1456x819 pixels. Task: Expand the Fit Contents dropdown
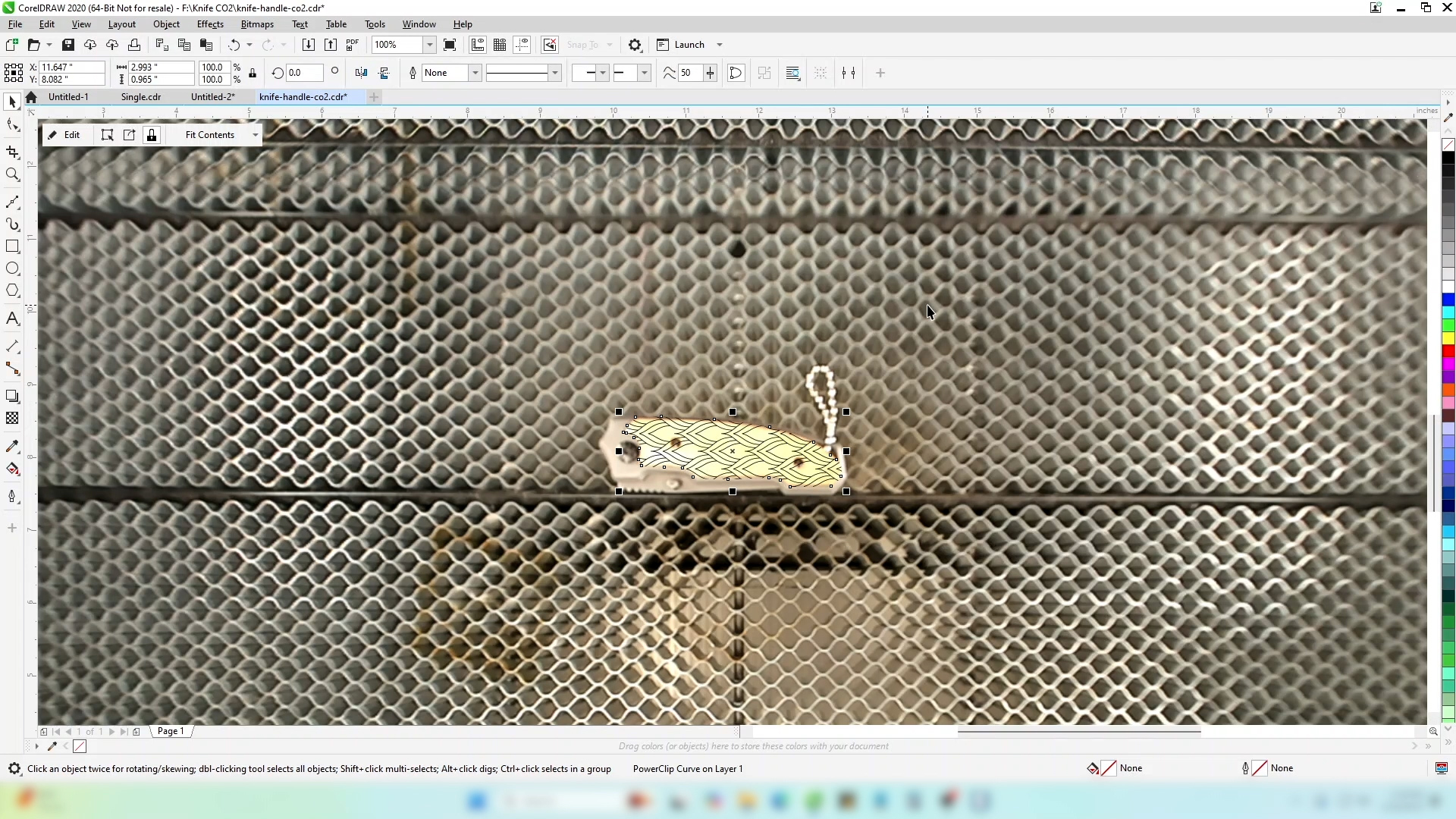tap(256, 135)
